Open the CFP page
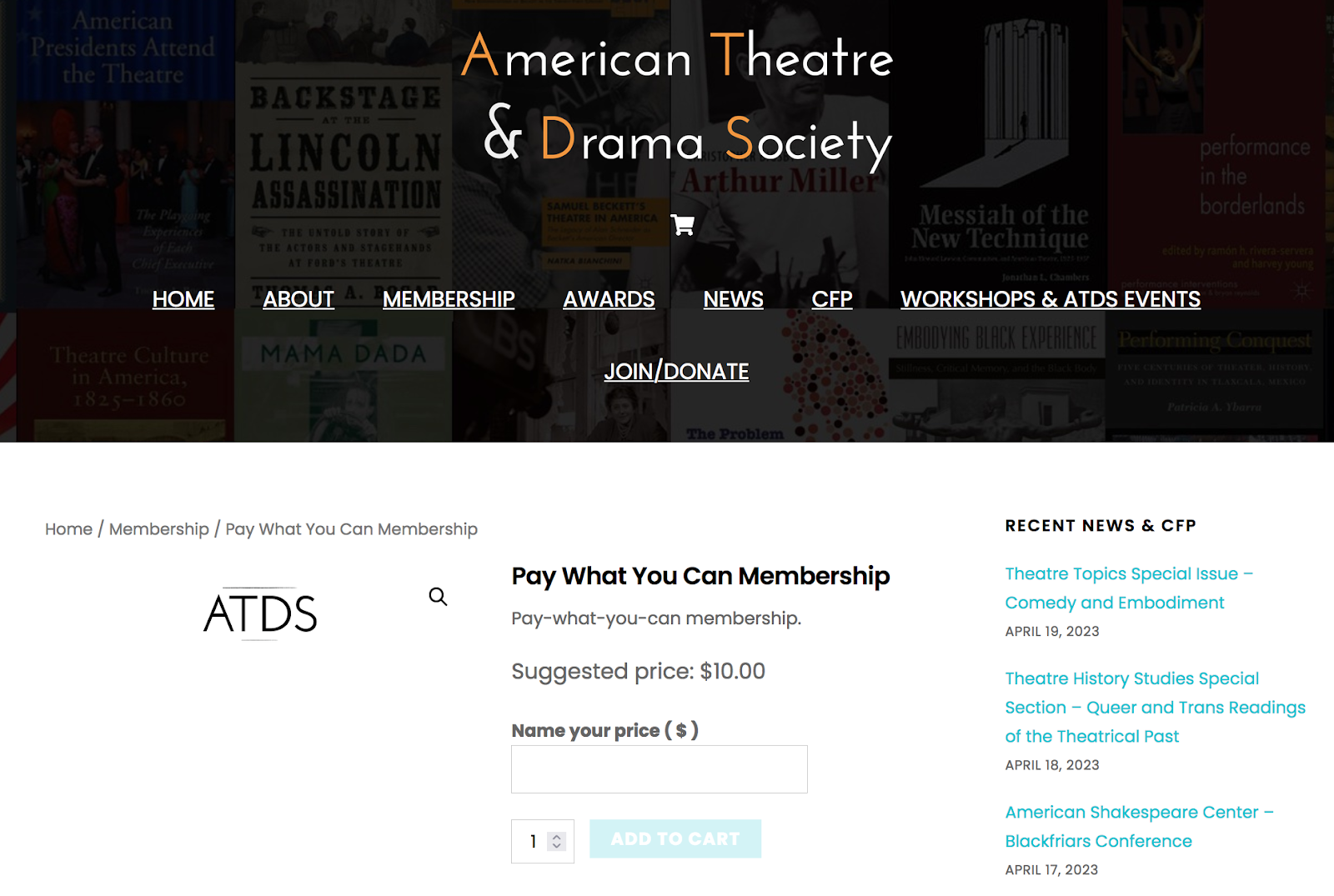The width and height of the screenshot is (1334, 896). [x=831, y=299]
